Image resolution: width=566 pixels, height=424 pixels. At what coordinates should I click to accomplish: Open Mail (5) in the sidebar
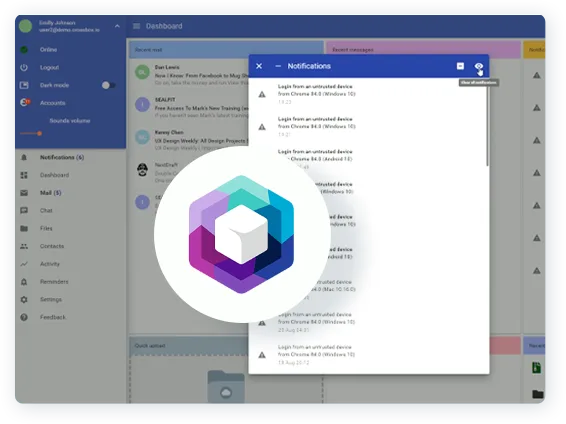click(x=51, y=193)
